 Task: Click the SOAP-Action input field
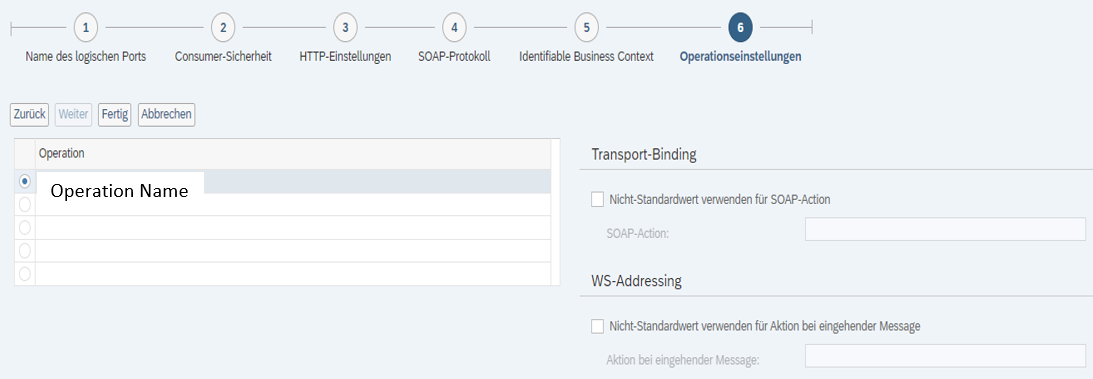tap(945, 229)
